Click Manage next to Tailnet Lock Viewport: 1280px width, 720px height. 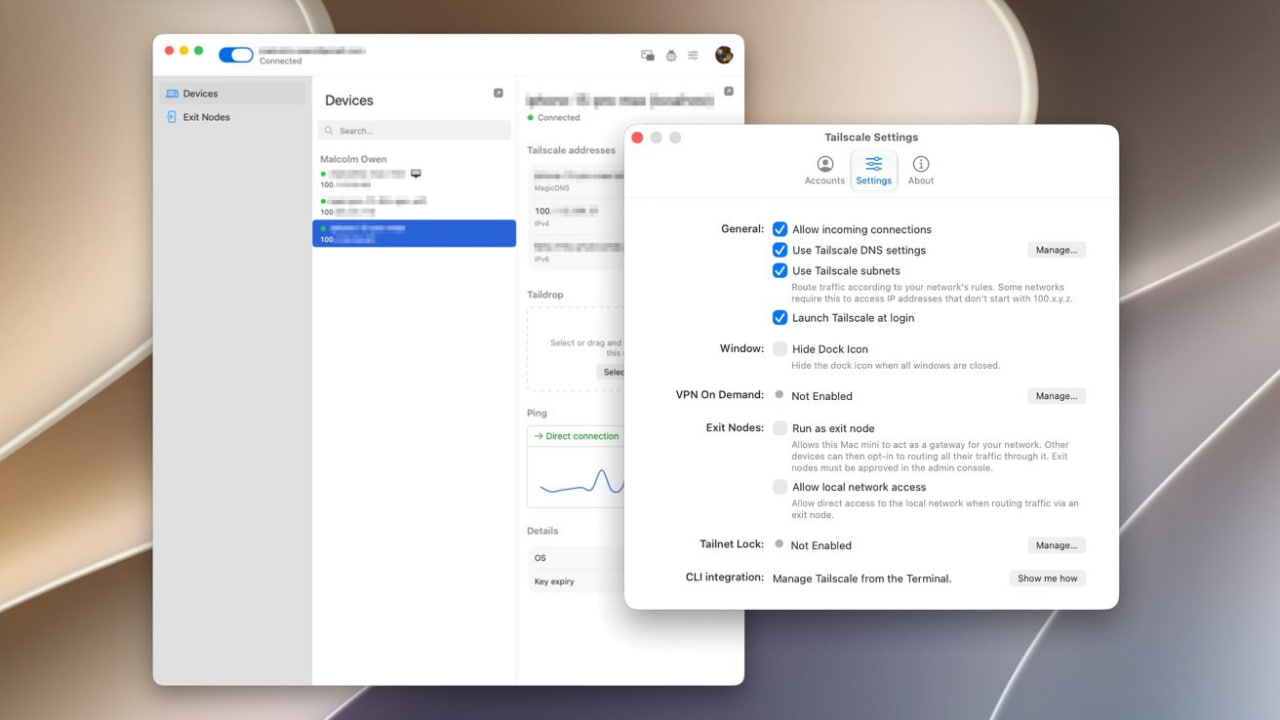pyautogui.click(x=1056, y=545)
